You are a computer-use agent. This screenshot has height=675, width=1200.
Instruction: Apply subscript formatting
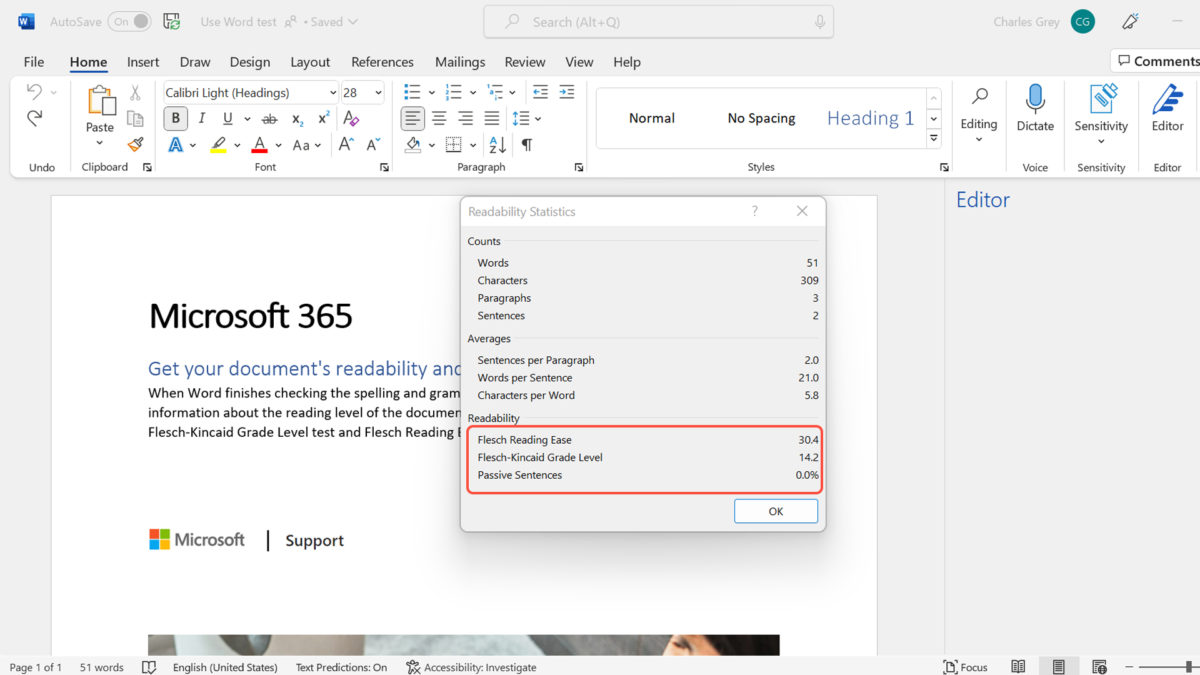pos(296,118)
